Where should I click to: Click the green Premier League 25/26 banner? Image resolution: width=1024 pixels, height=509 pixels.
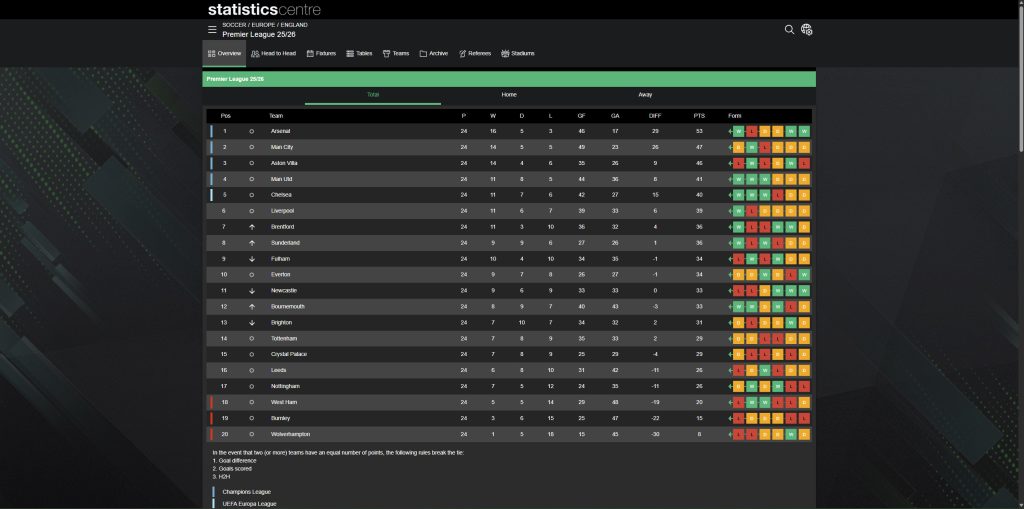509,79
